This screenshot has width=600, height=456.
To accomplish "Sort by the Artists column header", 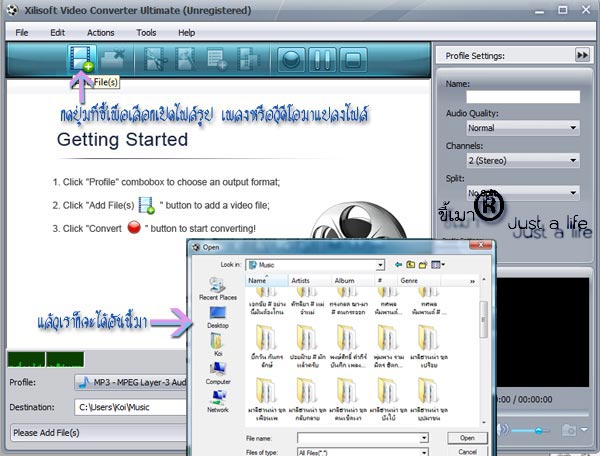I will click(310, 280).
